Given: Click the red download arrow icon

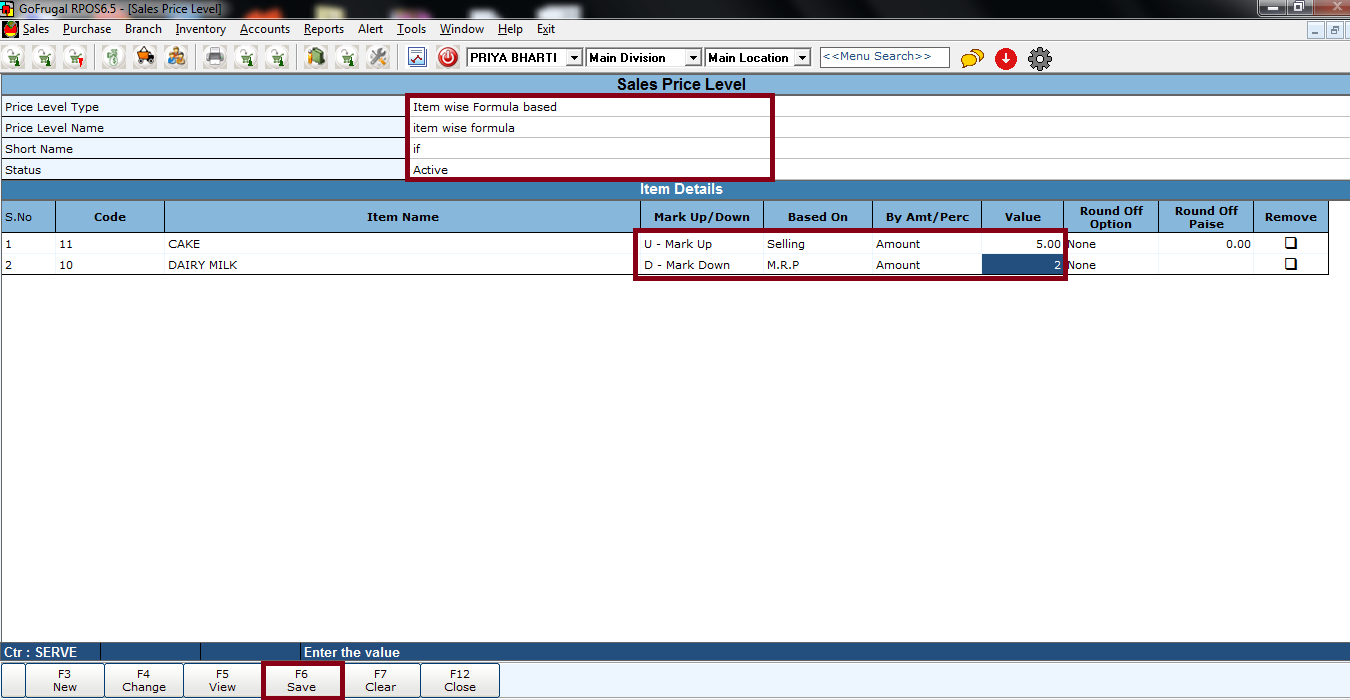Looking at the screenshot, I should pos(1006,59).
